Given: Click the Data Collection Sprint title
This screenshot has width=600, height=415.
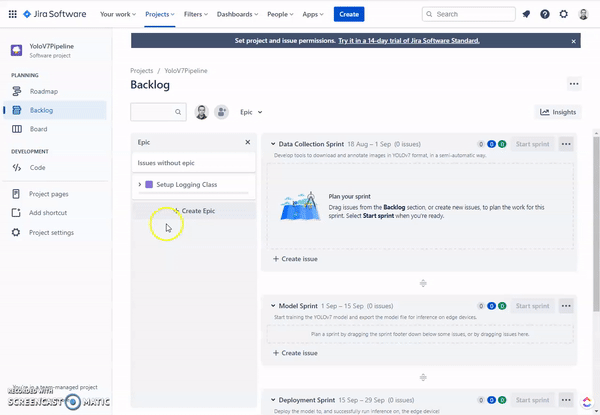Looking at the screenshot, I should coord(311,144).
